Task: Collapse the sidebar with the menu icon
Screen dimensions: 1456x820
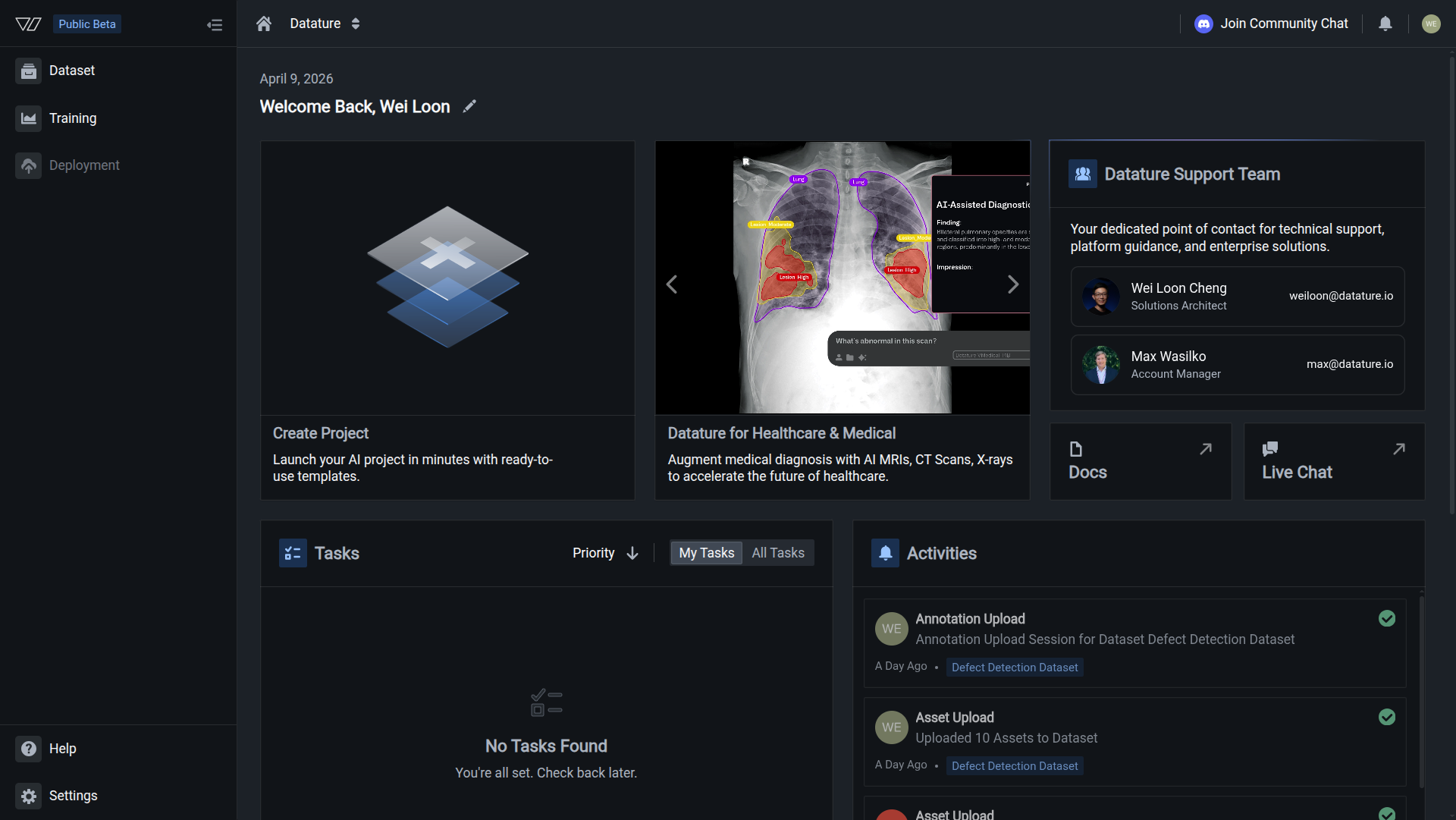Action: [x=215, y=25]
